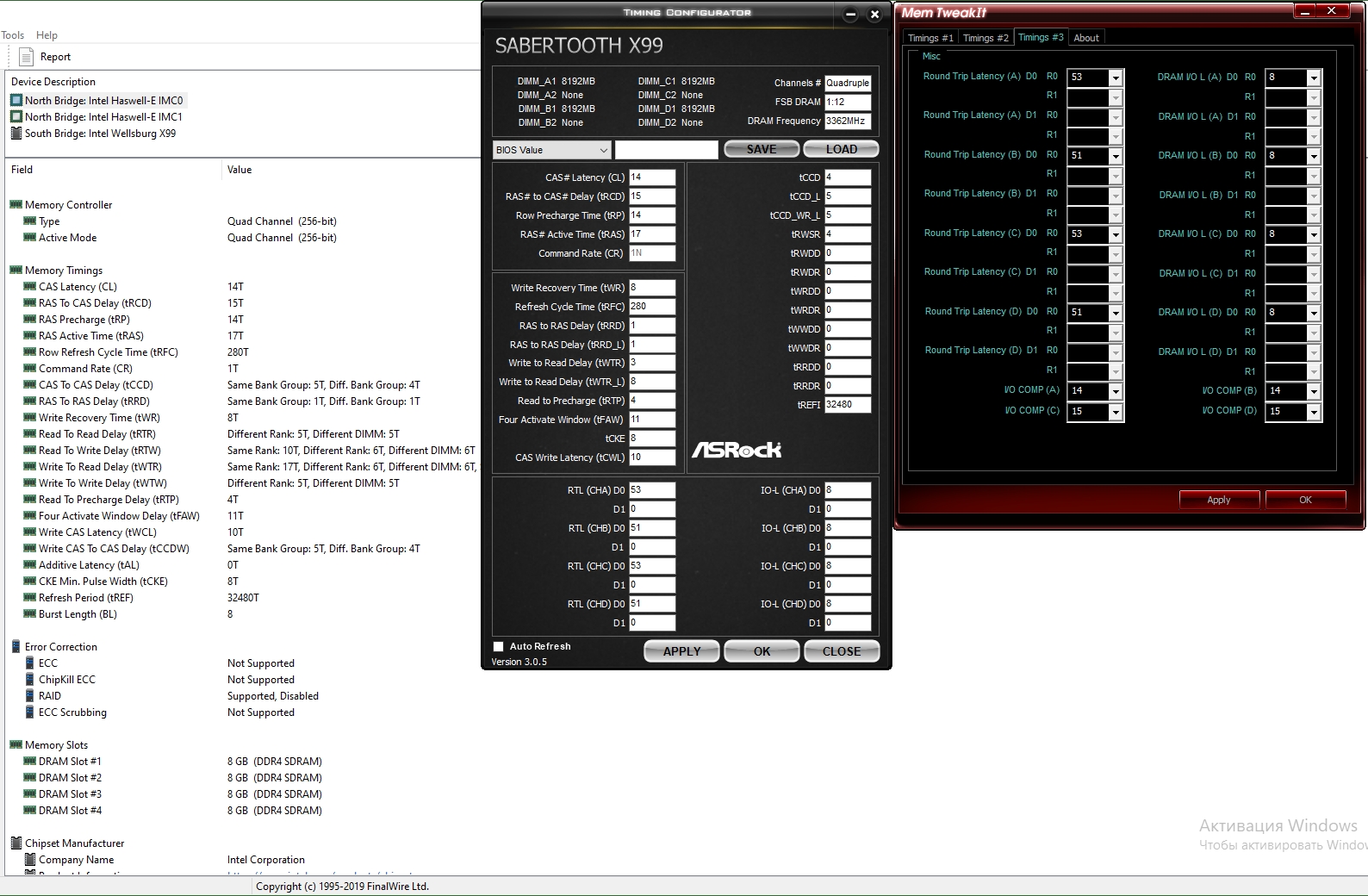Click the Burst Length (BL) row icon
The width and height of the screenshot is (1368, 896).
pos(29,614)
